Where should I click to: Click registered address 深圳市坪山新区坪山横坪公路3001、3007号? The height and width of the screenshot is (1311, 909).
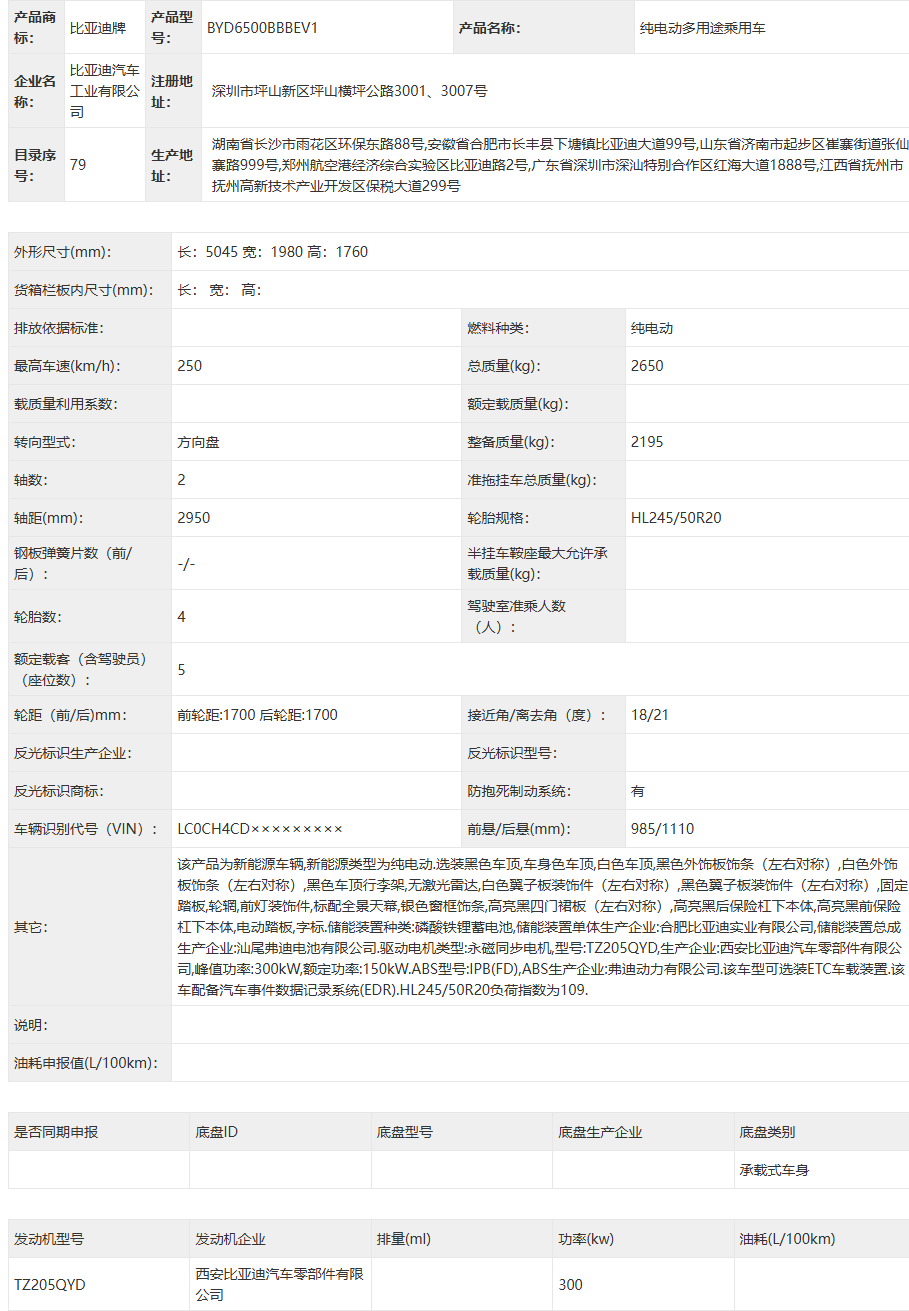pos(350,91)
